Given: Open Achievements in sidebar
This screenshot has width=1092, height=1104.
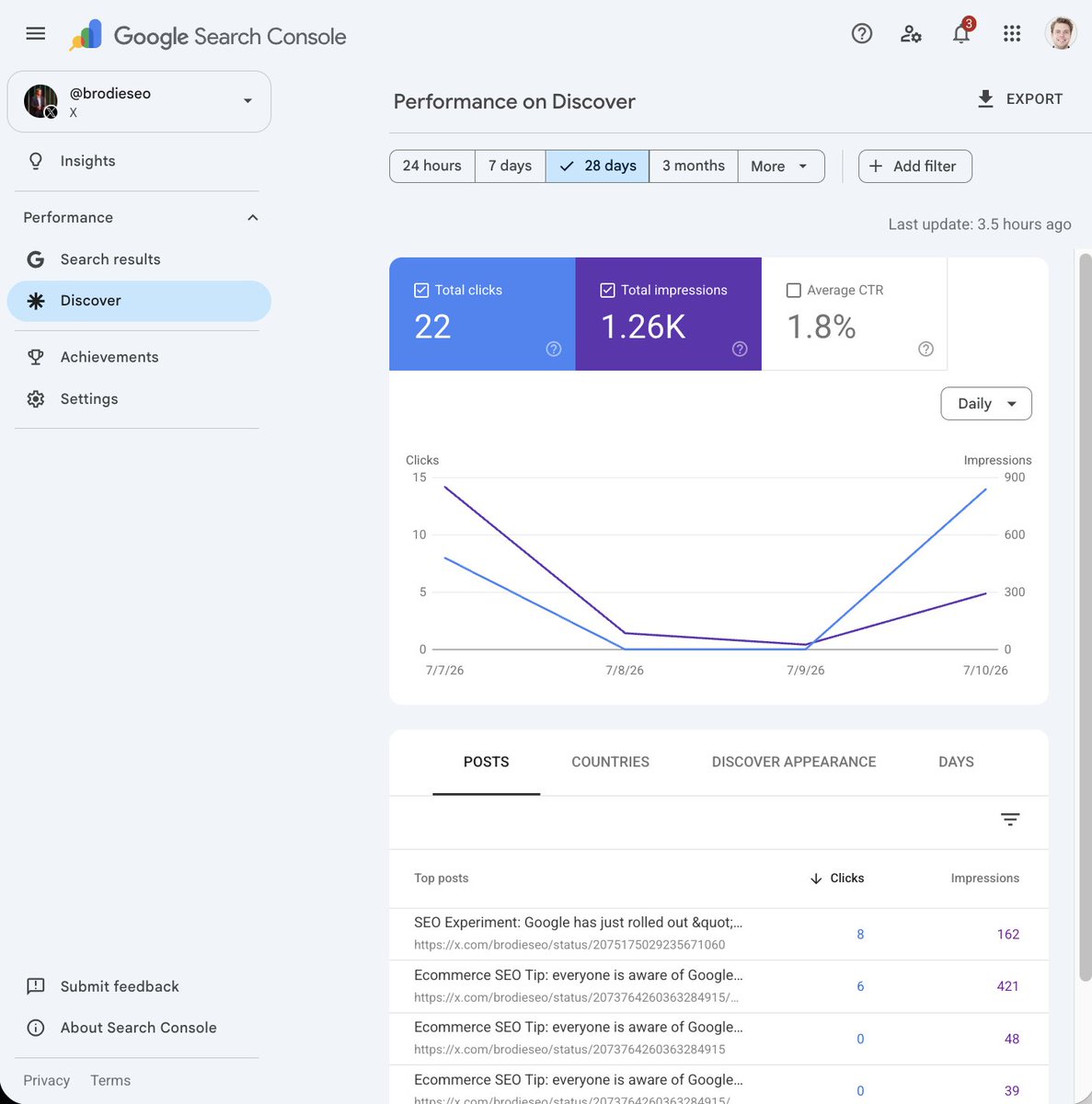Looking at the screenshot, I should 139,357.
